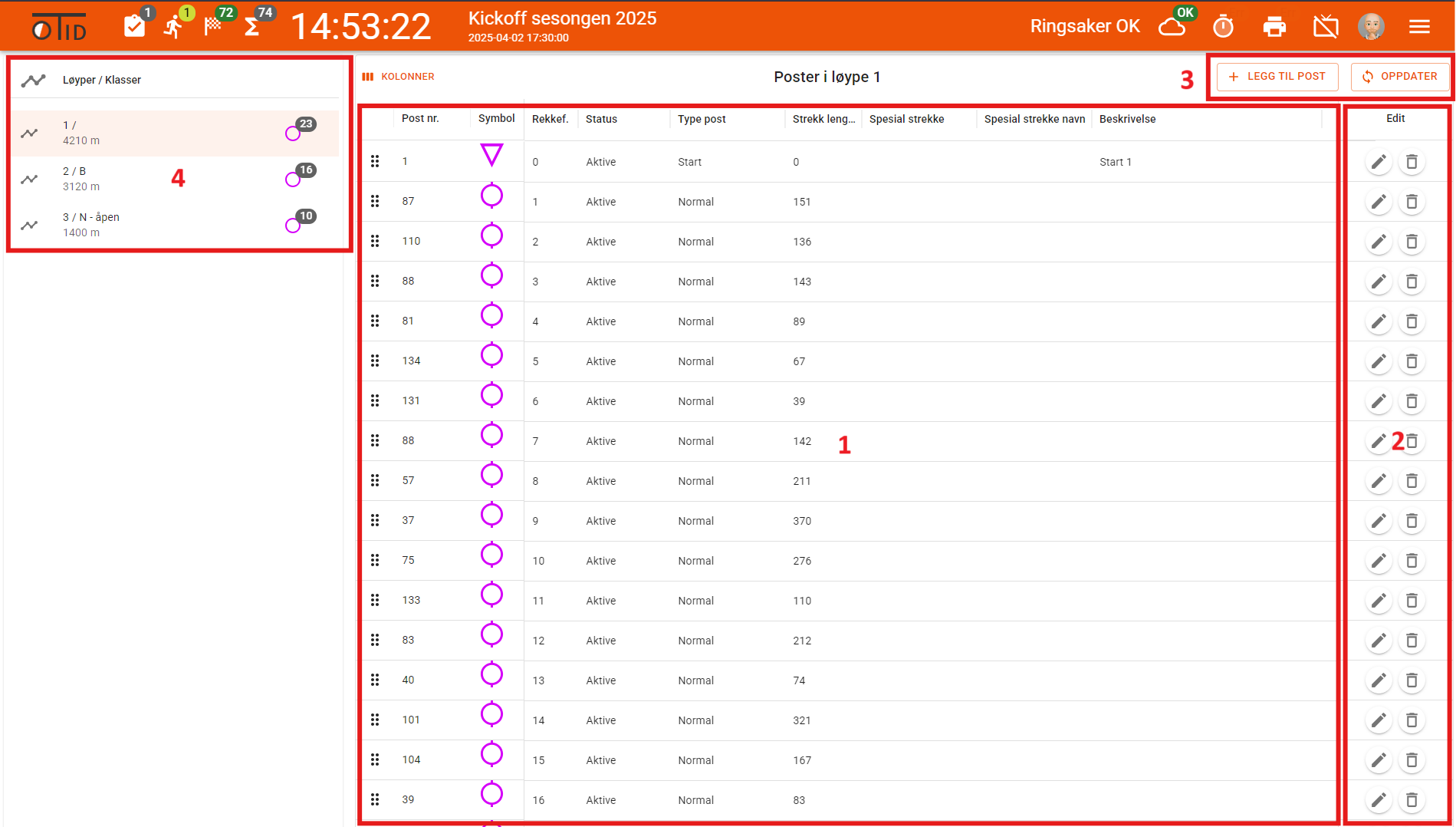The height and width of the screenshot is (827, 1456).
Task: Click LEGG TIL POST button
Action: (1277, 77)
